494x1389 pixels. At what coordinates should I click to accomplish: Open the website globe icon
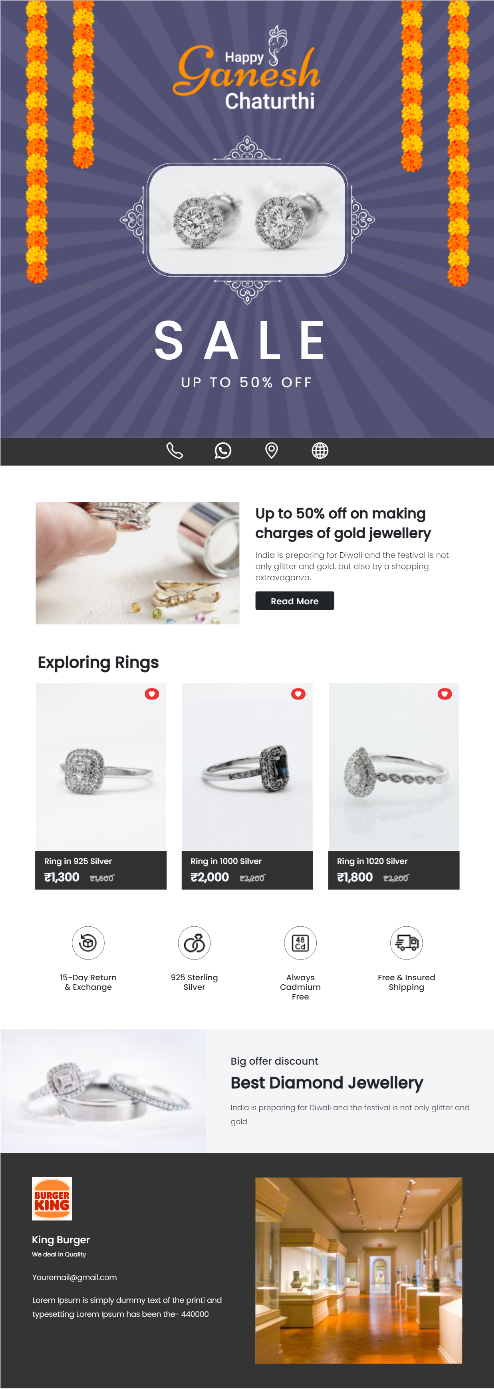coord(320,451)
